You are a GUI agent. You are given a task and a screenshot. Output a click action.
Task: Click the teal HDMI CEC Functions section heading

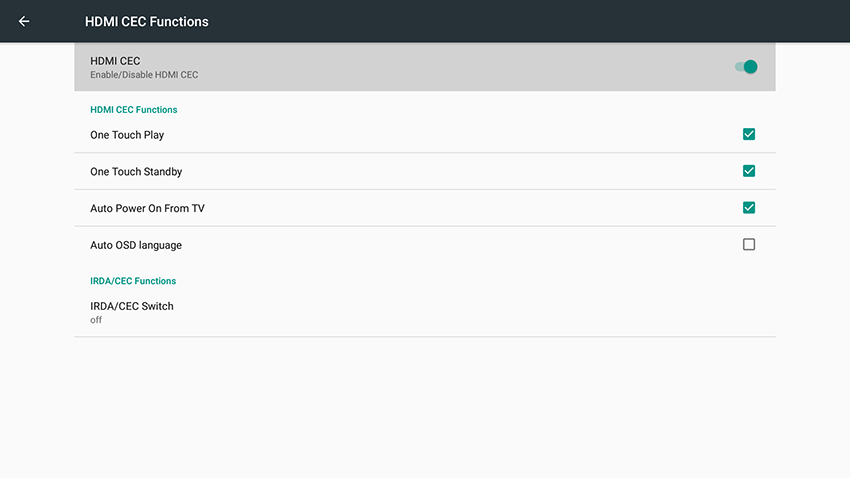(x=133, y=109)
